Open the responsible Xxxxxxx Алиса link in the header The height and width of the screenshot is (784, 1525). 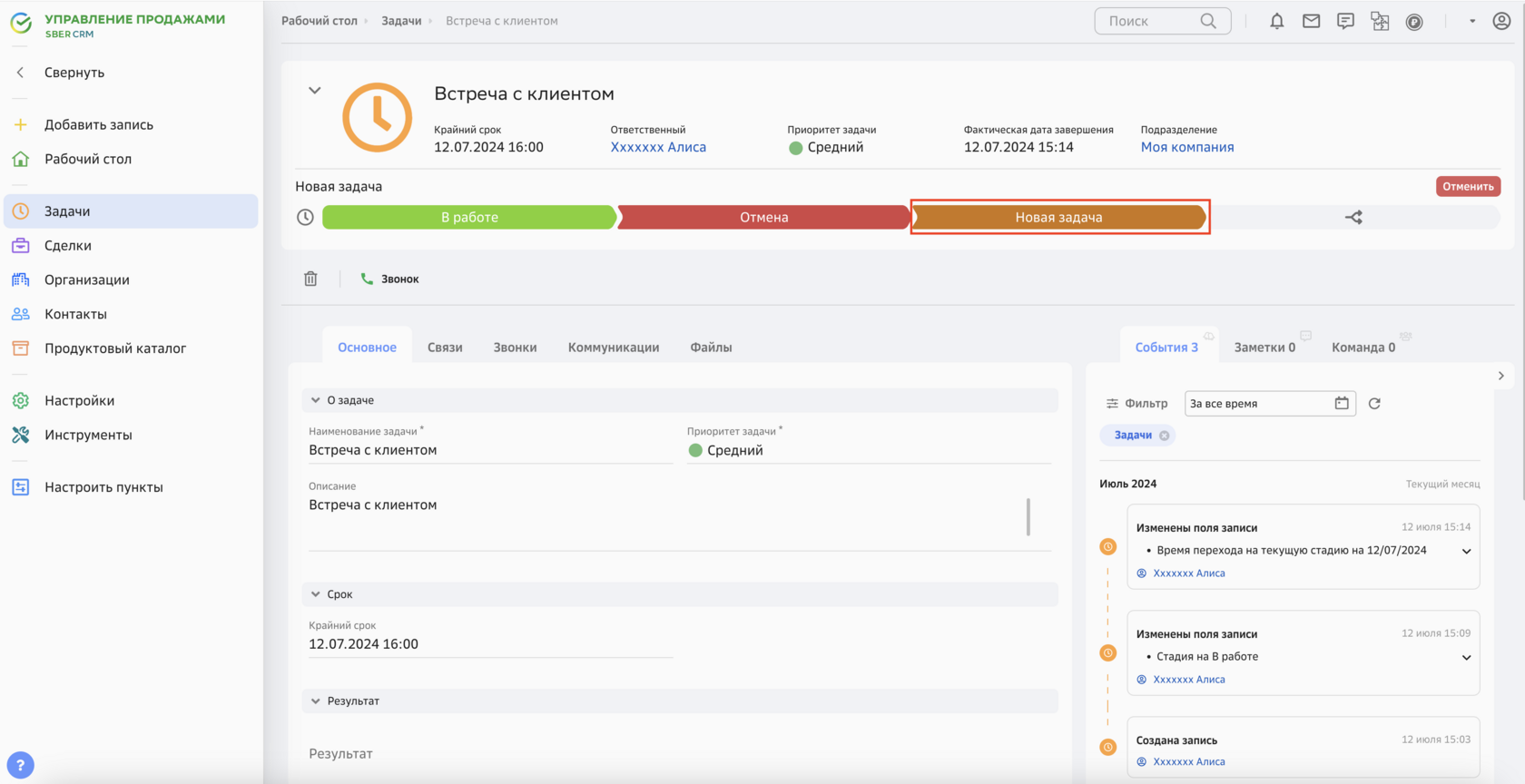[658, 147]
